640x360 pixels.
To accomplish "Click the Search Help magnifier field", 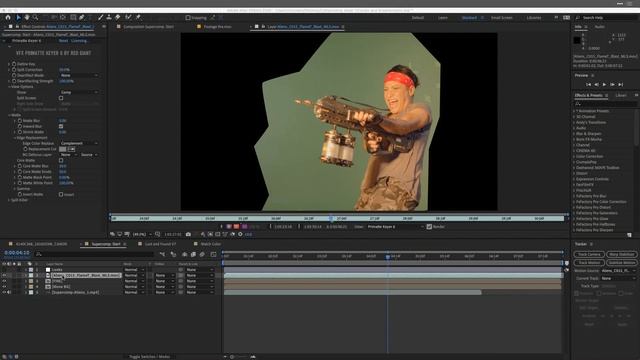I will (606, 18).
